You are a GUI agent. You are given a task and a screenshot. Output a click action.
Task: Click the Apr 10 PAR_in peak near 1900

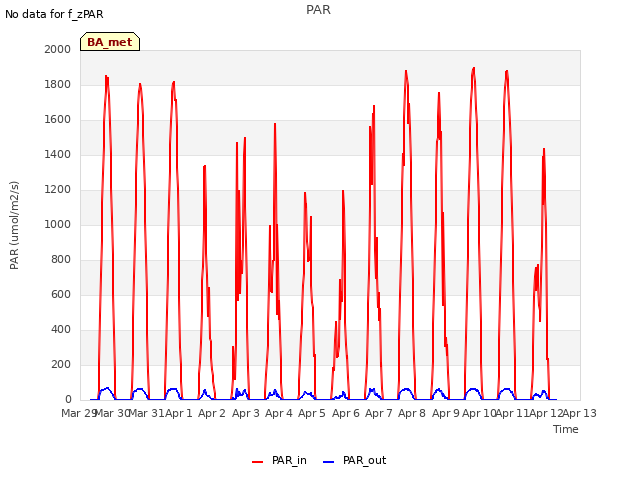[x=473, y=68]
